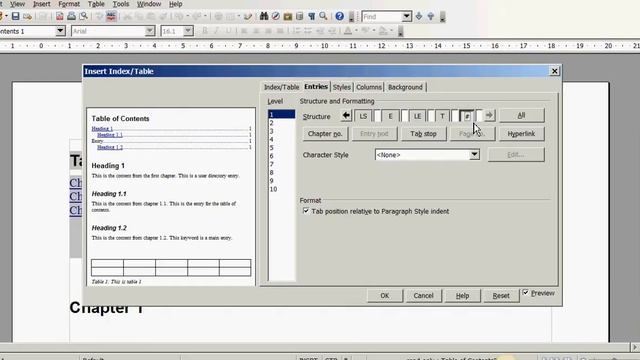
Task: Click the dialog Help button
Action: tap(462, 296)
